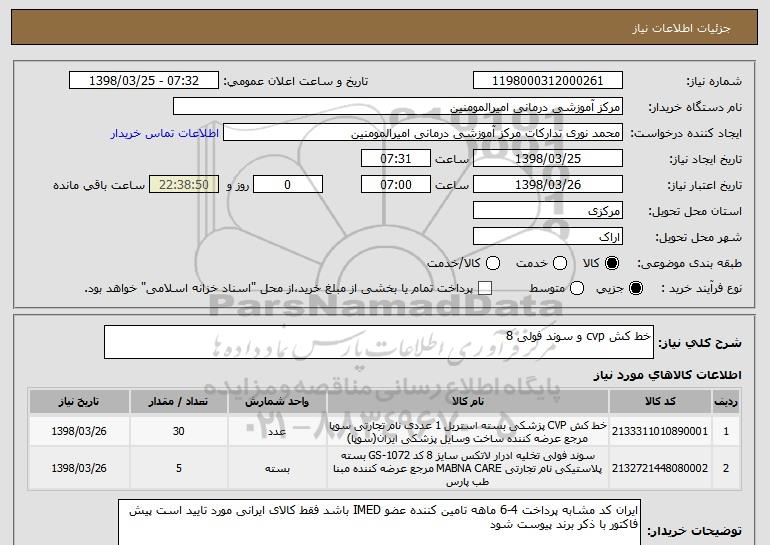Image resolution: width=770 pixels, height=545 pixels.
Task: Tick the Islamic treasury bonds payment checkbox
Action: pos(485,288)
